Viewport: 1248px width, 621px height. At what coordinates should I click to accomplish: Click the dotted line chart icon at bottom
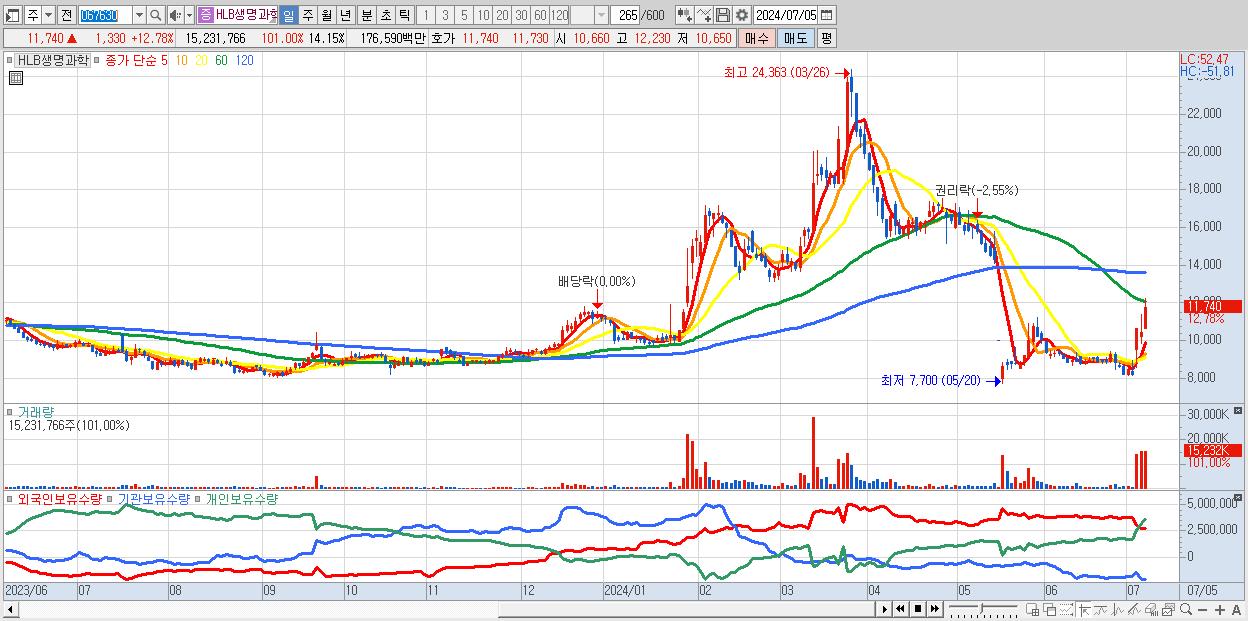pyautogui.click(x=1066, y=609)
